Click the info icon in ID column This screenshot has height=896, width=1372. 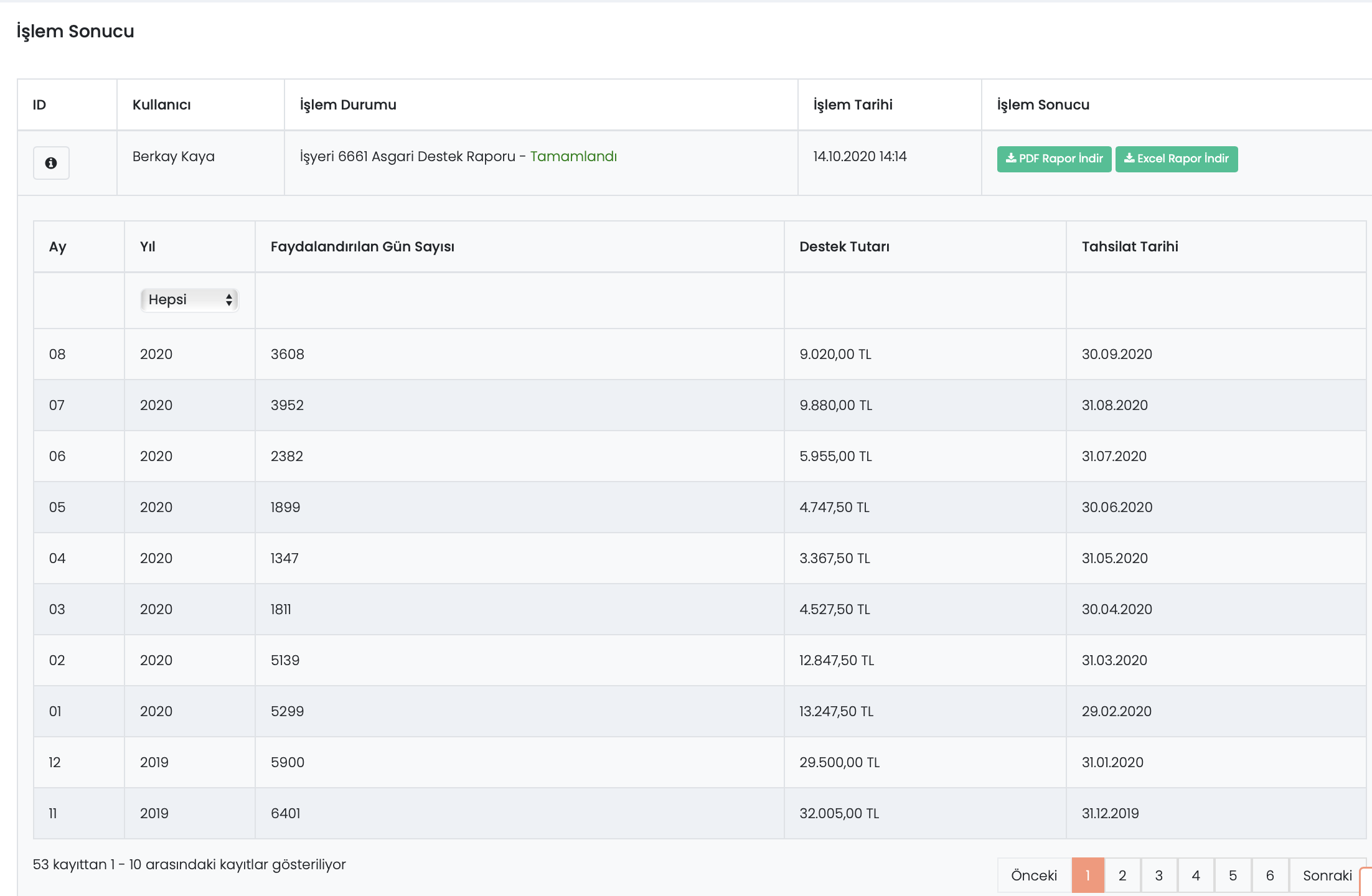tap(51, 163)
